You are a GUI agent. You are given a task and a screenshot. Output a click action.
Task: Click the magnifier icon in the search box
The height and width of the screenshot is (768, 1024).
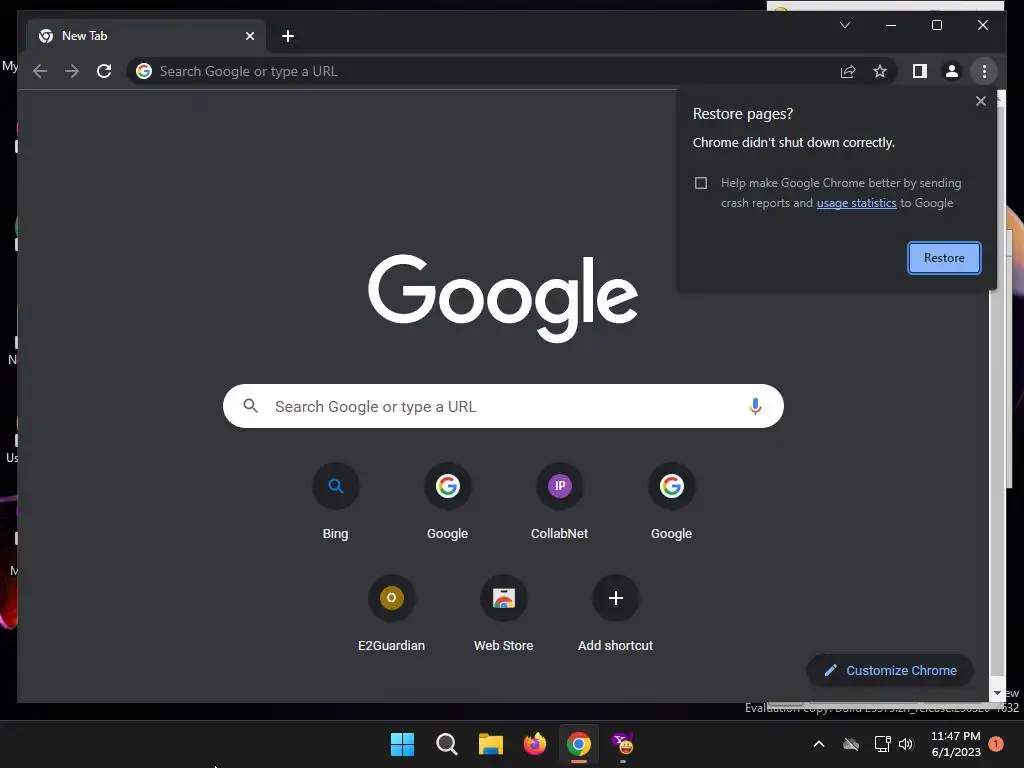tap(250, 406)
